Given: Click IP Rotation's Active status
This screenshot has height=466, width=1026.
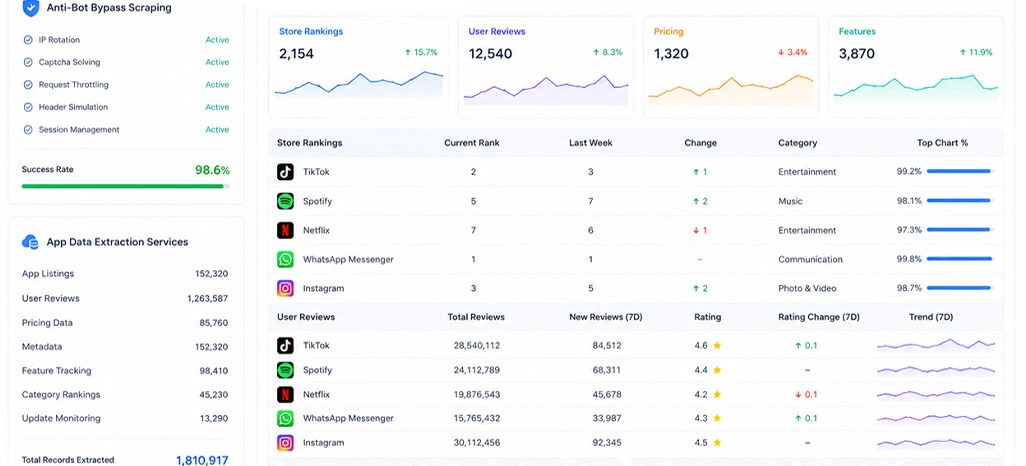Looking at the screenshot, I should (x=217, y=40).
